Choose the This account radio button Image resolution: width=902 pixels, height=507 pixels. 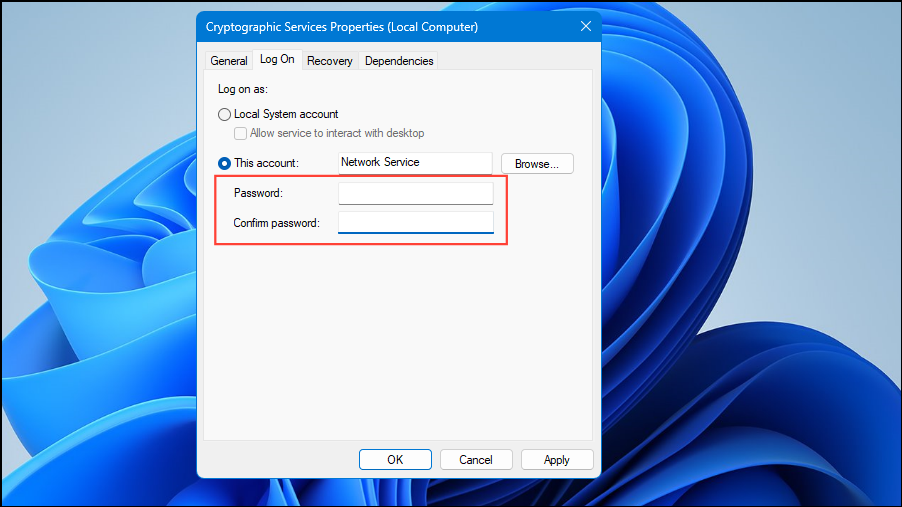pyautogui.click(x=224, y=163)
